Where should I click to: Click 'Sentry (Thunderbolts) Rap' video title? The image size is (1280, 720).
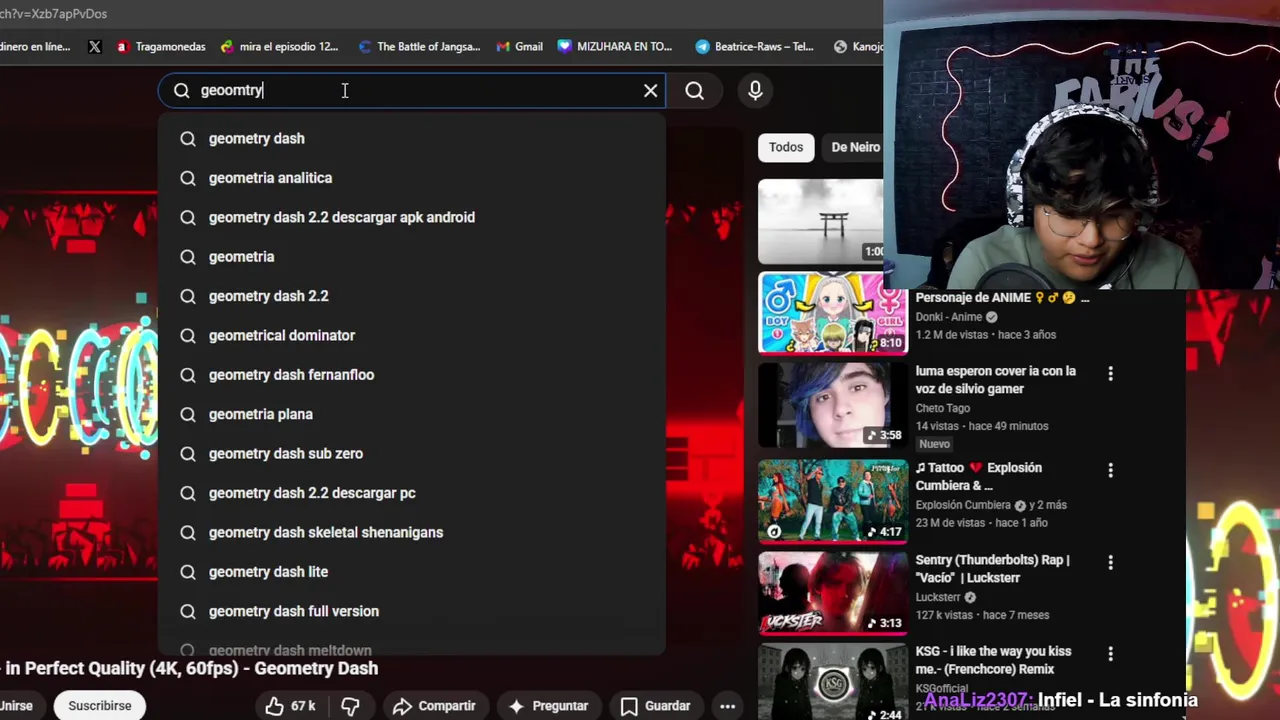point(993,569)
